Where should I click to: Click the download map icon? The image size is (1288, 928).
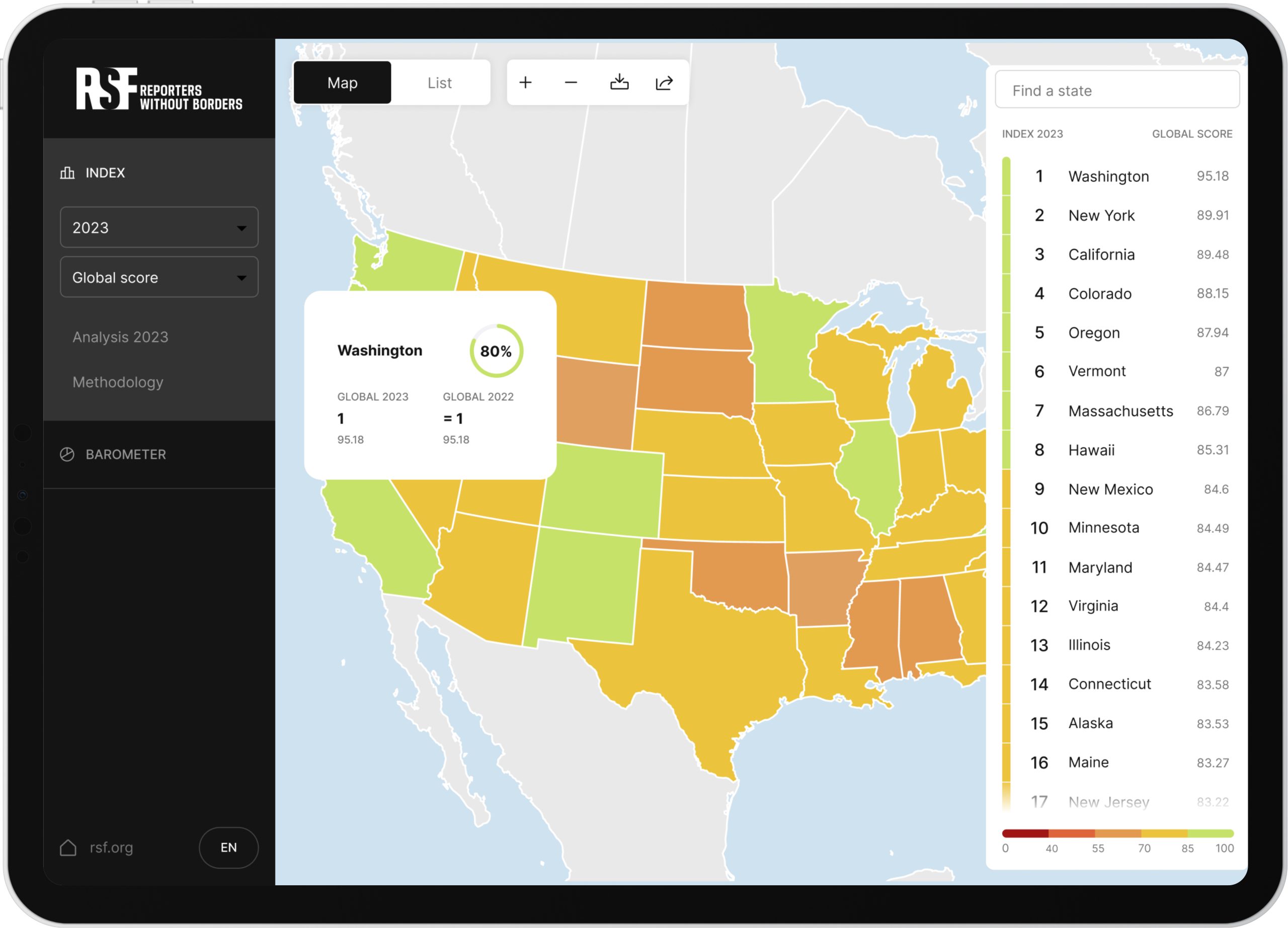[619, 83]
